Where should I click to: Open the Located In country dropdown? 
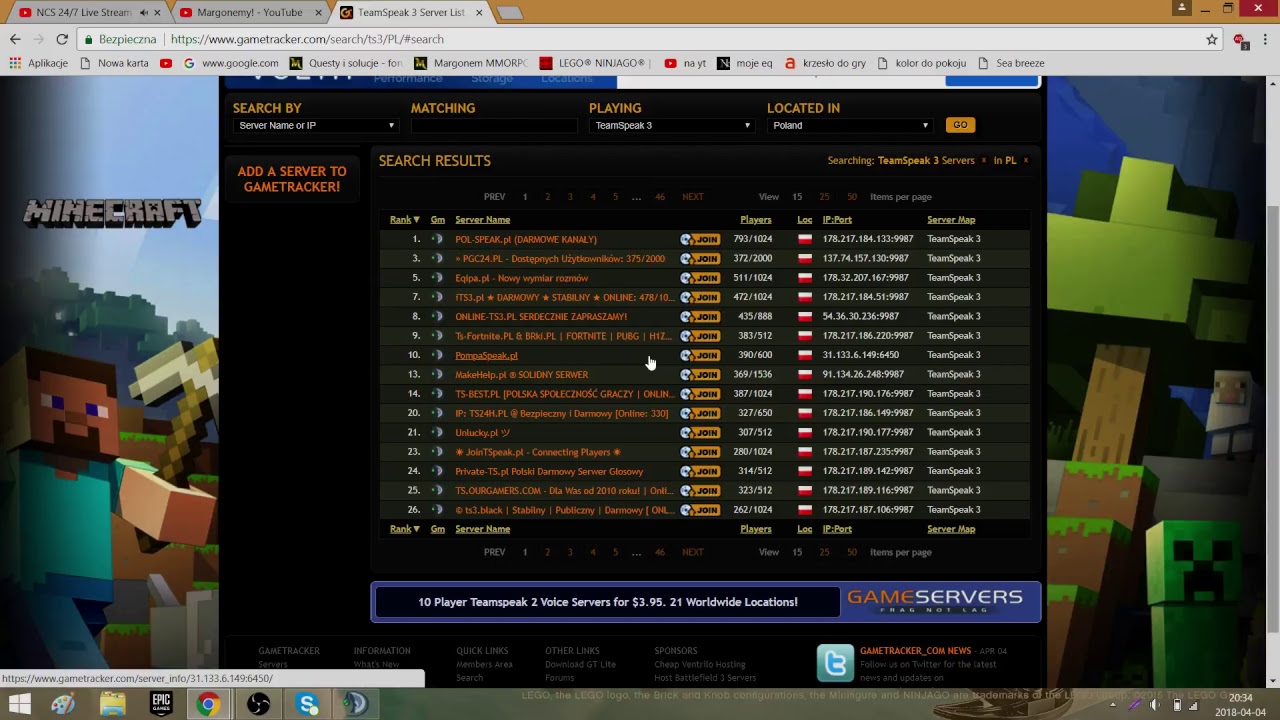click(x=850, y=125)
